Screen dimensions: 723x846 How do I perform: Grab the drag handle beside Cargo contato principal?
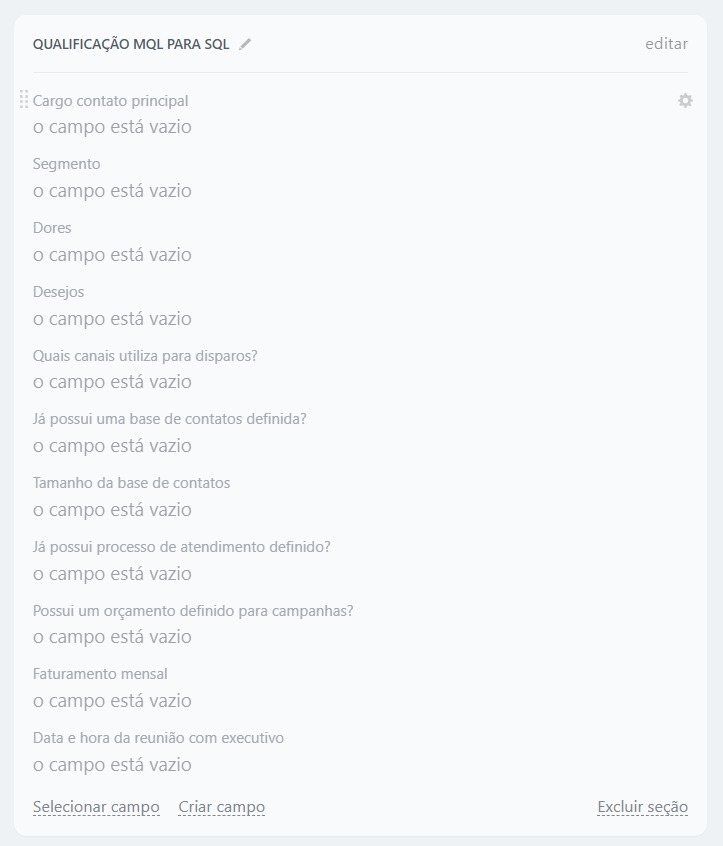[24, 100]
